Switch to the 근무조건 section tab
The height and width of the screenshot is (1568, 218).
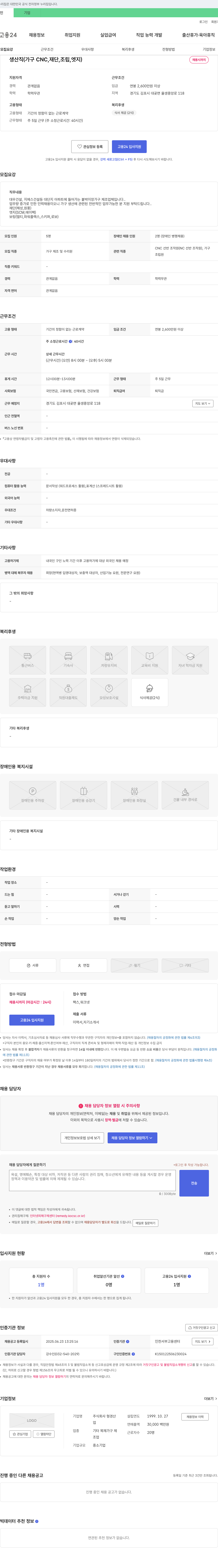(x=47, y=49)
